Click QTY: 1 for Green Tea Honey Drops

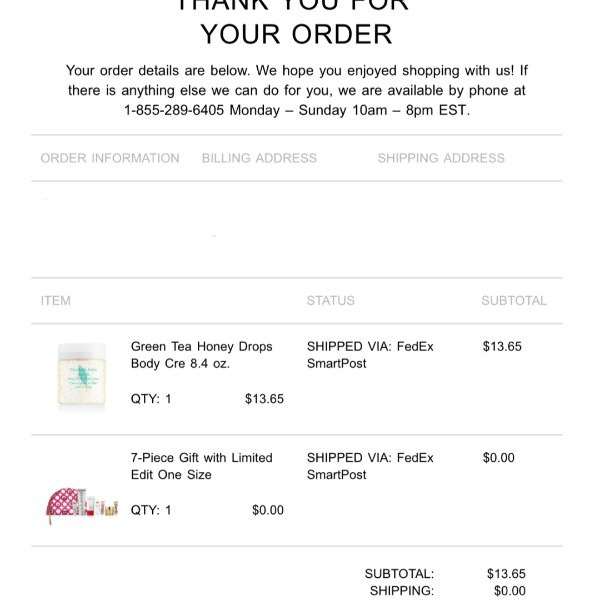coord(151,399)
